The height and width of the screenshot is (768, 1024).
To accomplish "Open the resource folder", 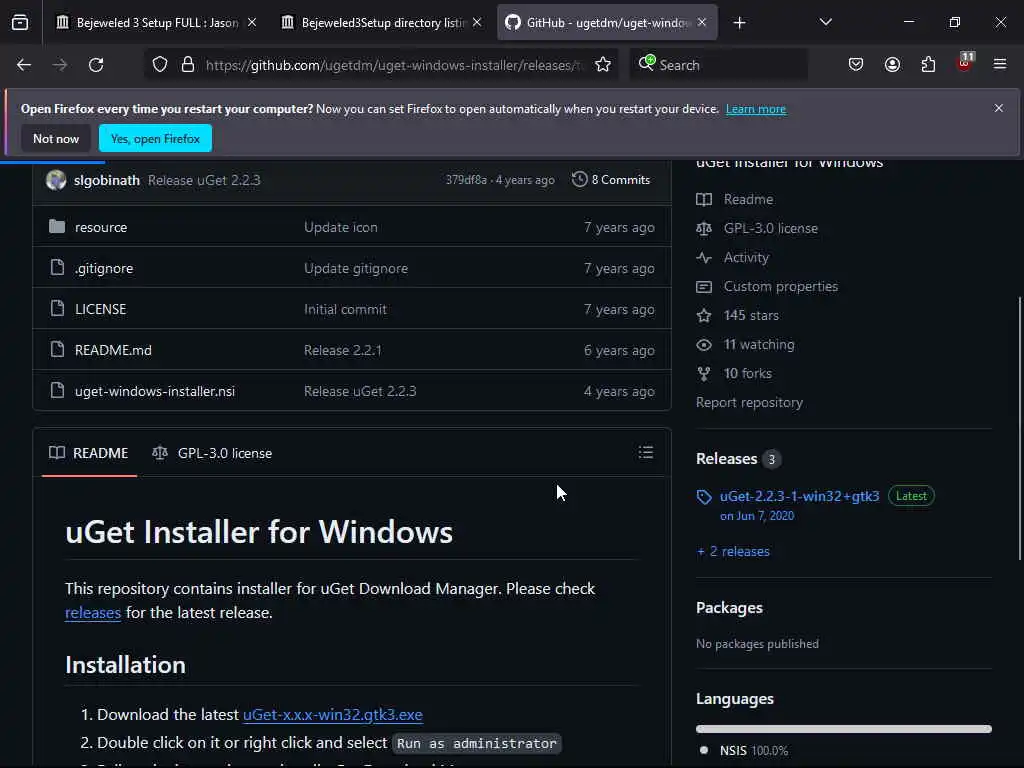I will [x=101, y=227].
